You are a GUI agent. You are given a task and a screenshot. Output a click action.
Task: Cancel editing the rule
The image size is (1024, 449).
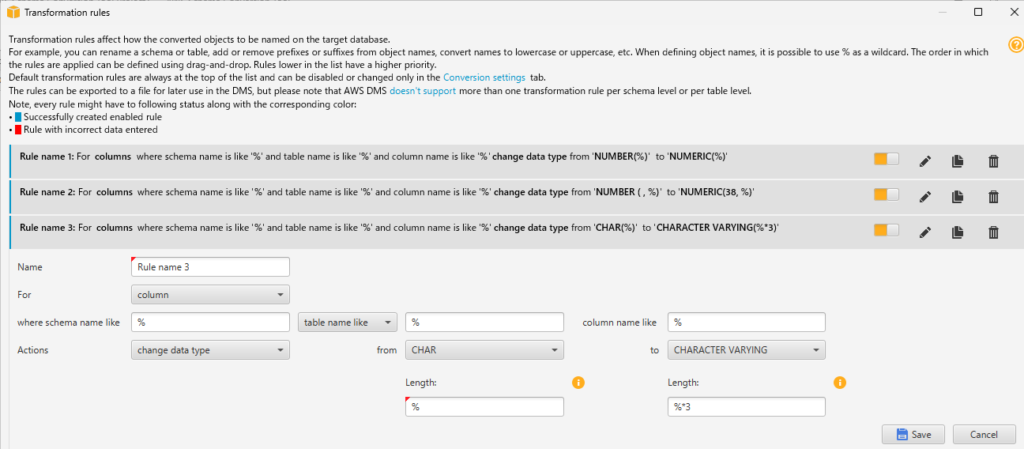pos(976,434)
